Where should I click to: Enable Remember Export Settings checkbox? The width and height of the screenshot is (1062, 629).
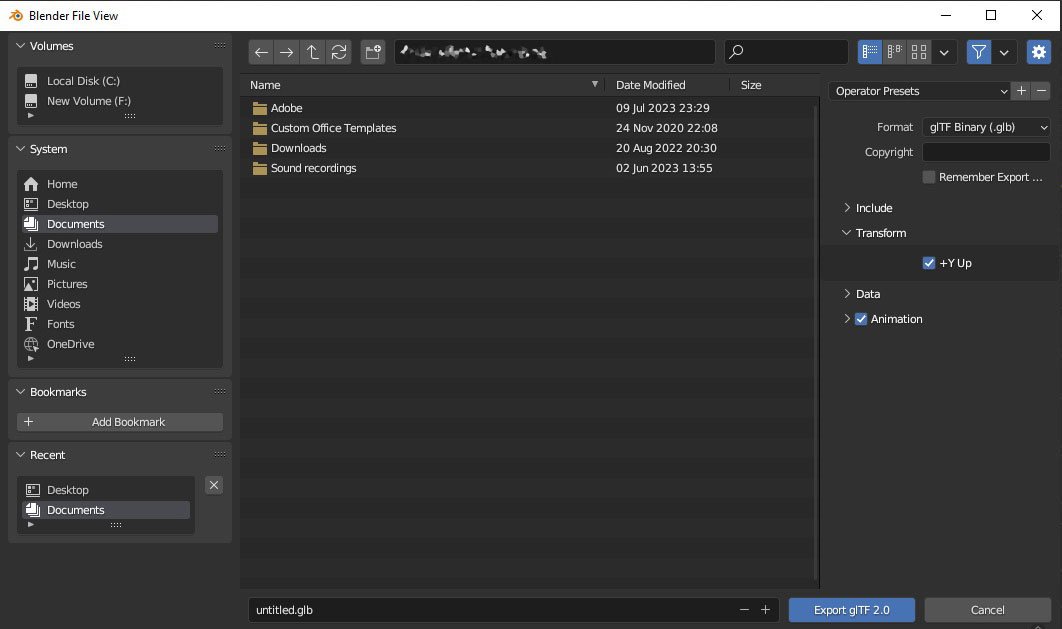(929, 177)
